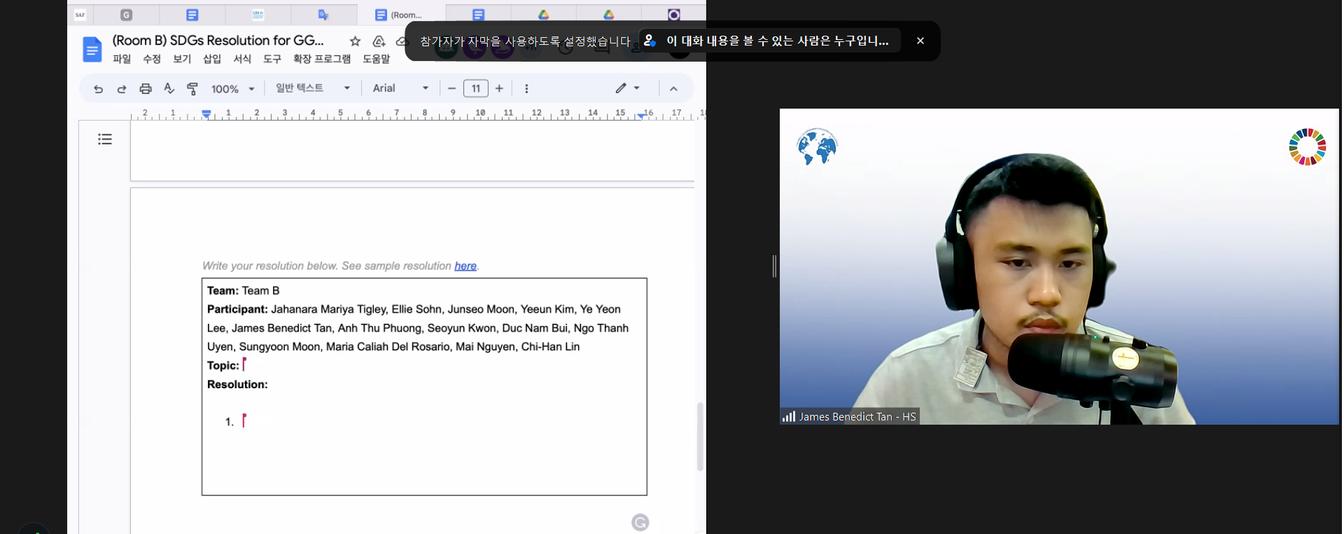Open the 확장 프로그램 menu
Viewport: 1344px width, 534px height.
pyautogui.click(x=321, y=59)
